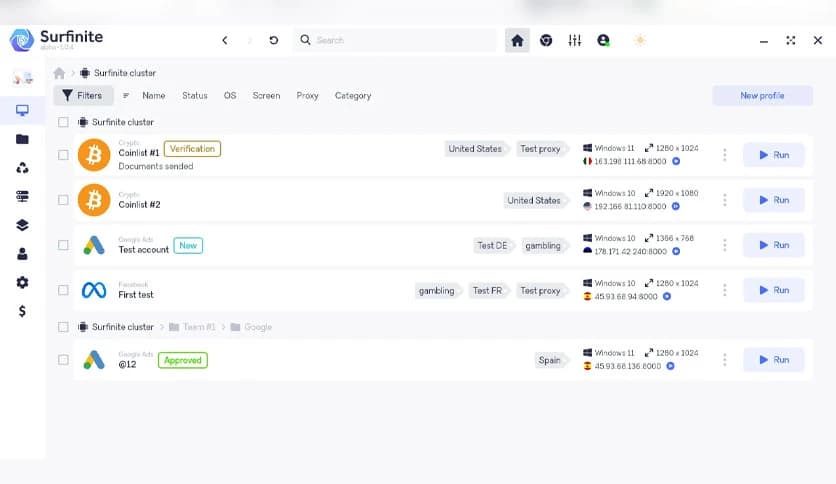The image size is (836, 484).
Task: Run the @12 Google Ads profile
Action: point(773,360)
